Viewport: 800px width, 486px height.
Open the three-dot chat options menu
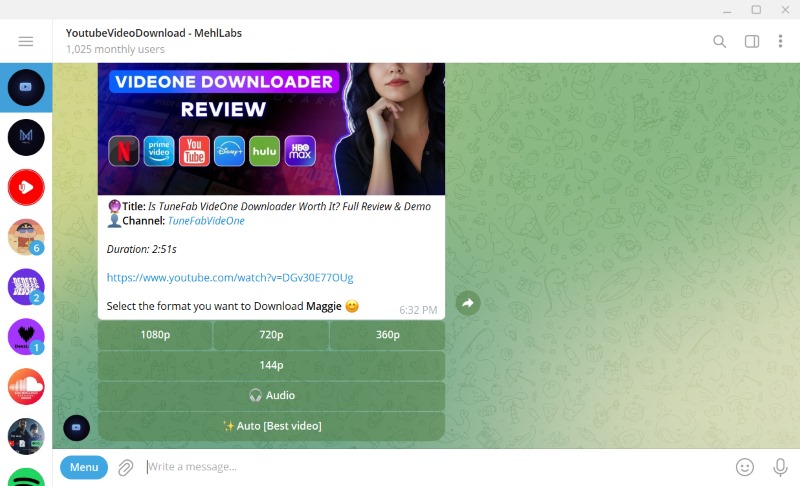click(x=780, y=41)
